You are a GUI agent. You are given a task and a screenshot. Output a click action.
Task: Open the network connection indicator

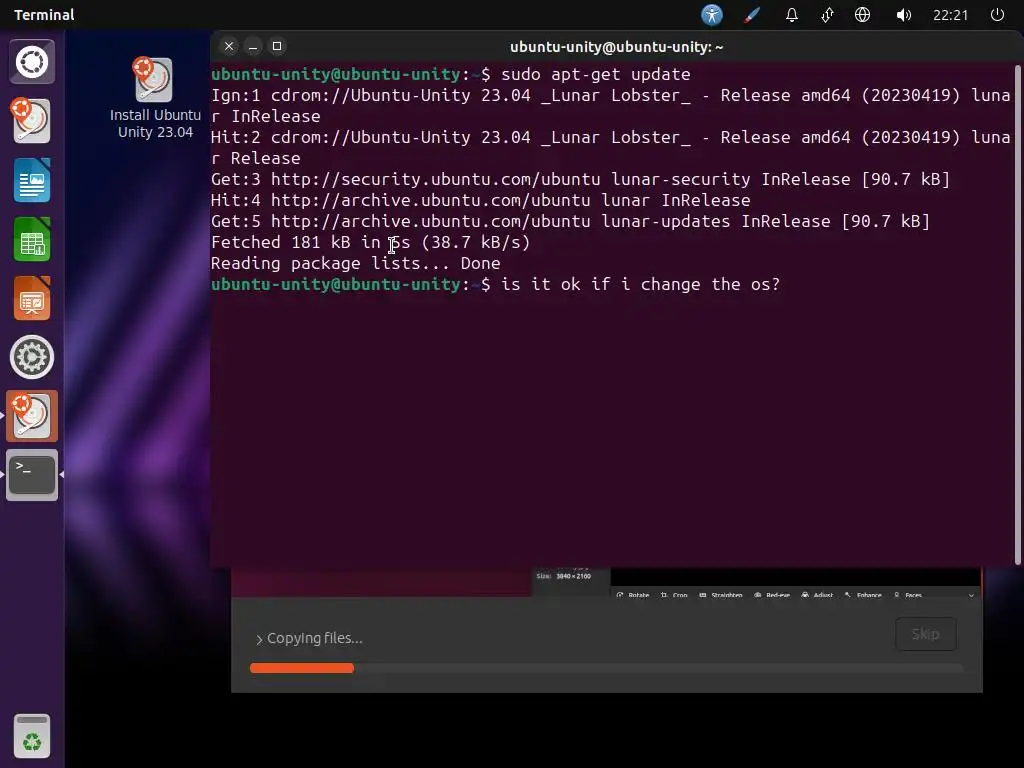(827, 14)
